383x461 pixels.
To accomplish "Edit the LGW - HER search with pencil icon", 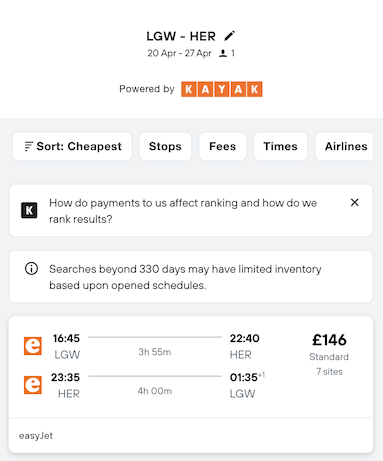I will point(229,36).
